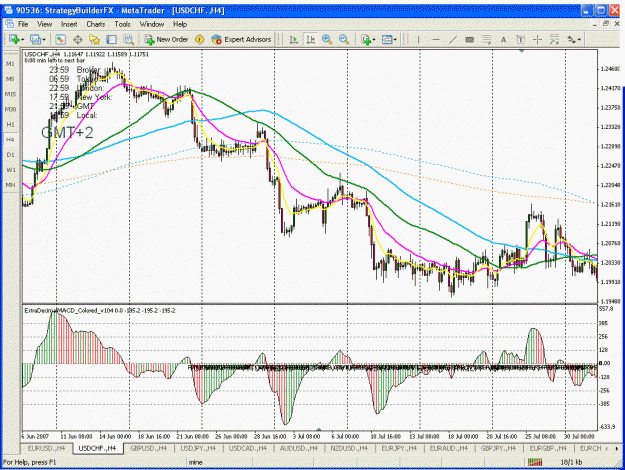This screenshot has height=470, width=625.
Task: Select the Fibonacci expansion tool
Action: pyautogui.click(x=554, y=39)
